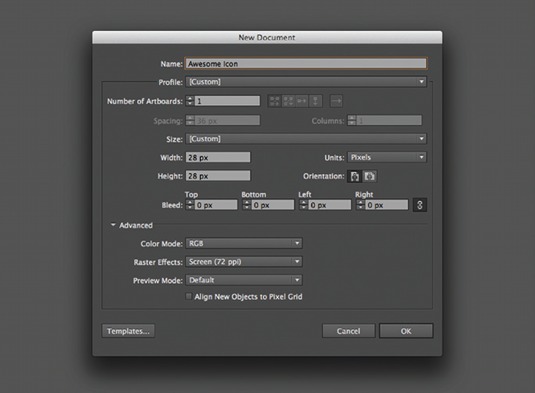
Task: Choose the landscape orientation icon
Action: [370, 176]
